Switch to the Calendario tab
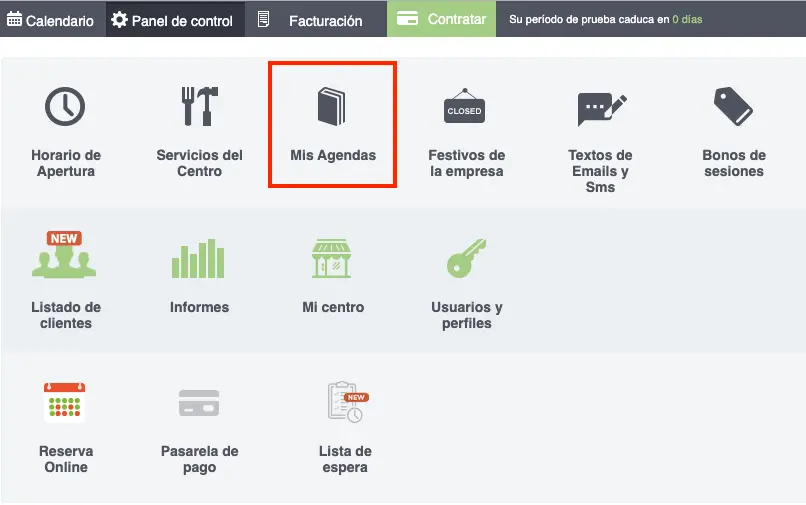Screen dimensions: 806x505 point(50,20)
